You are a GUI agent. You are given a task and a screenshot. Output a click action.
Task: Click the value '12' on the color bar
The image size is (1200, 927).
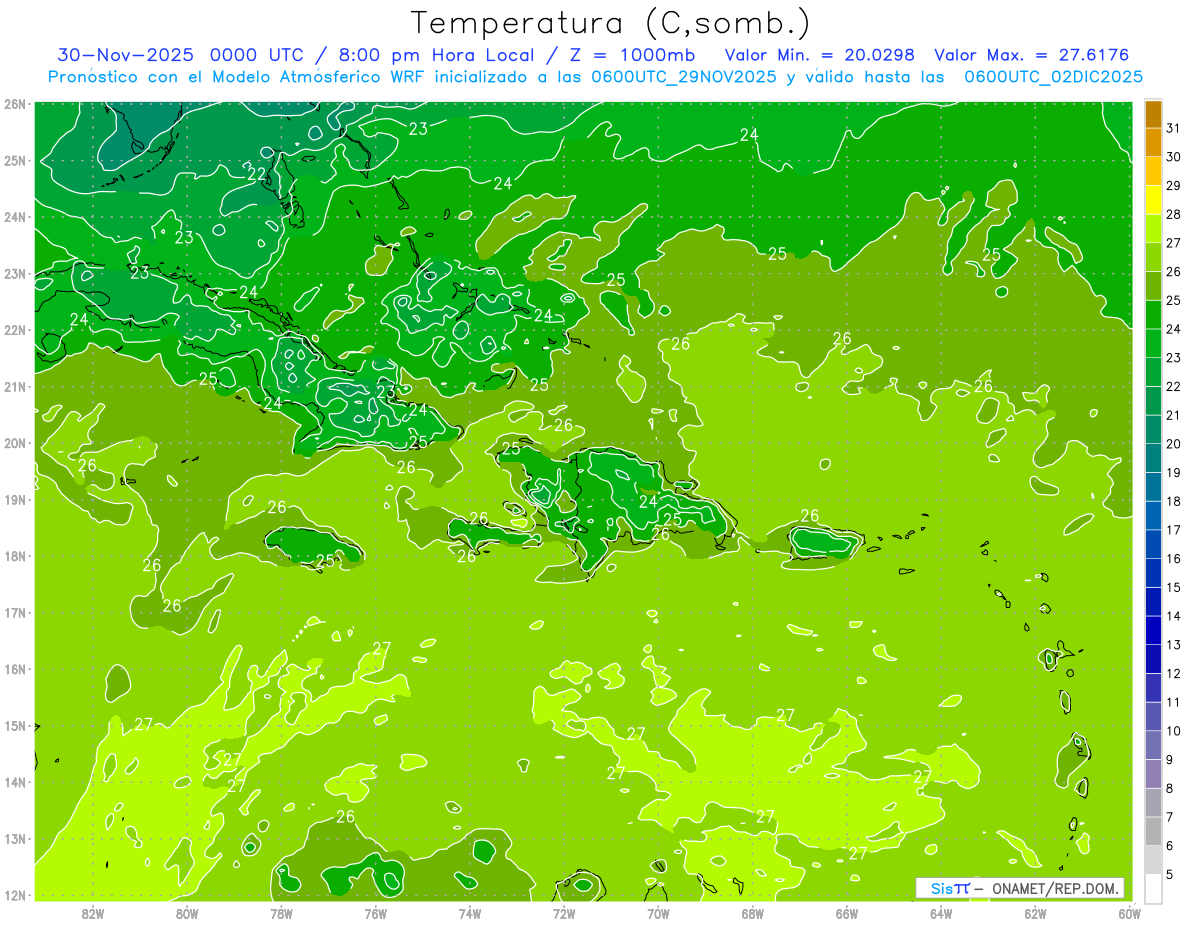(1174, 673)
